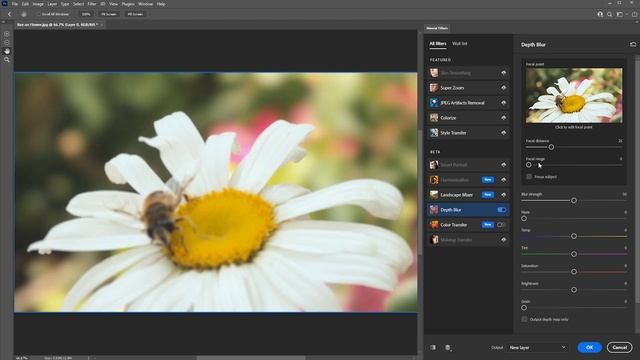The image size is (640, 360).
Task: Download the Harmonization filter via cloud icon
Action: pyautogui.click(x=503, y=180)
